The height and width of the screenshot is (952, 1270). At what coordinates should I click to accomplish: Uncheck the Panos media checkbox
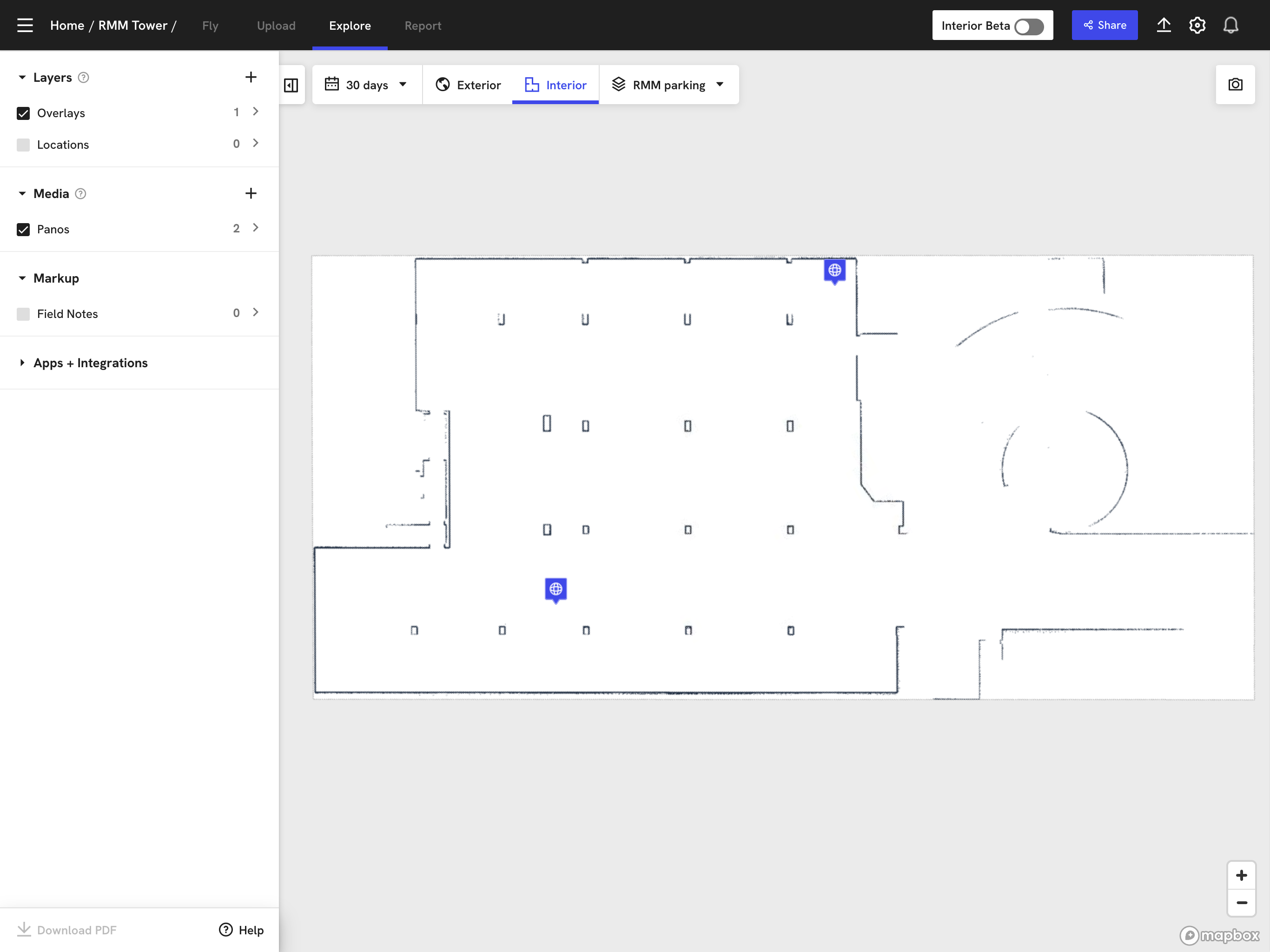coord(23,230)
